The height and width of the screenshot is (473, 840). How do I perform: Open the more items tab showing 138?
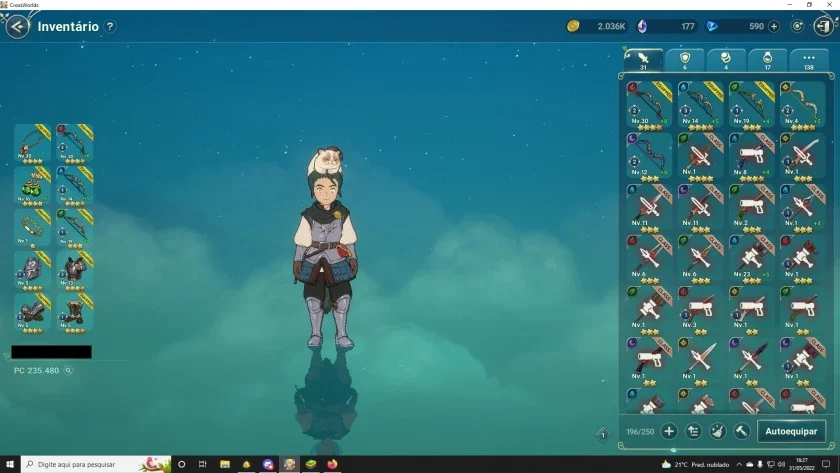808,60
